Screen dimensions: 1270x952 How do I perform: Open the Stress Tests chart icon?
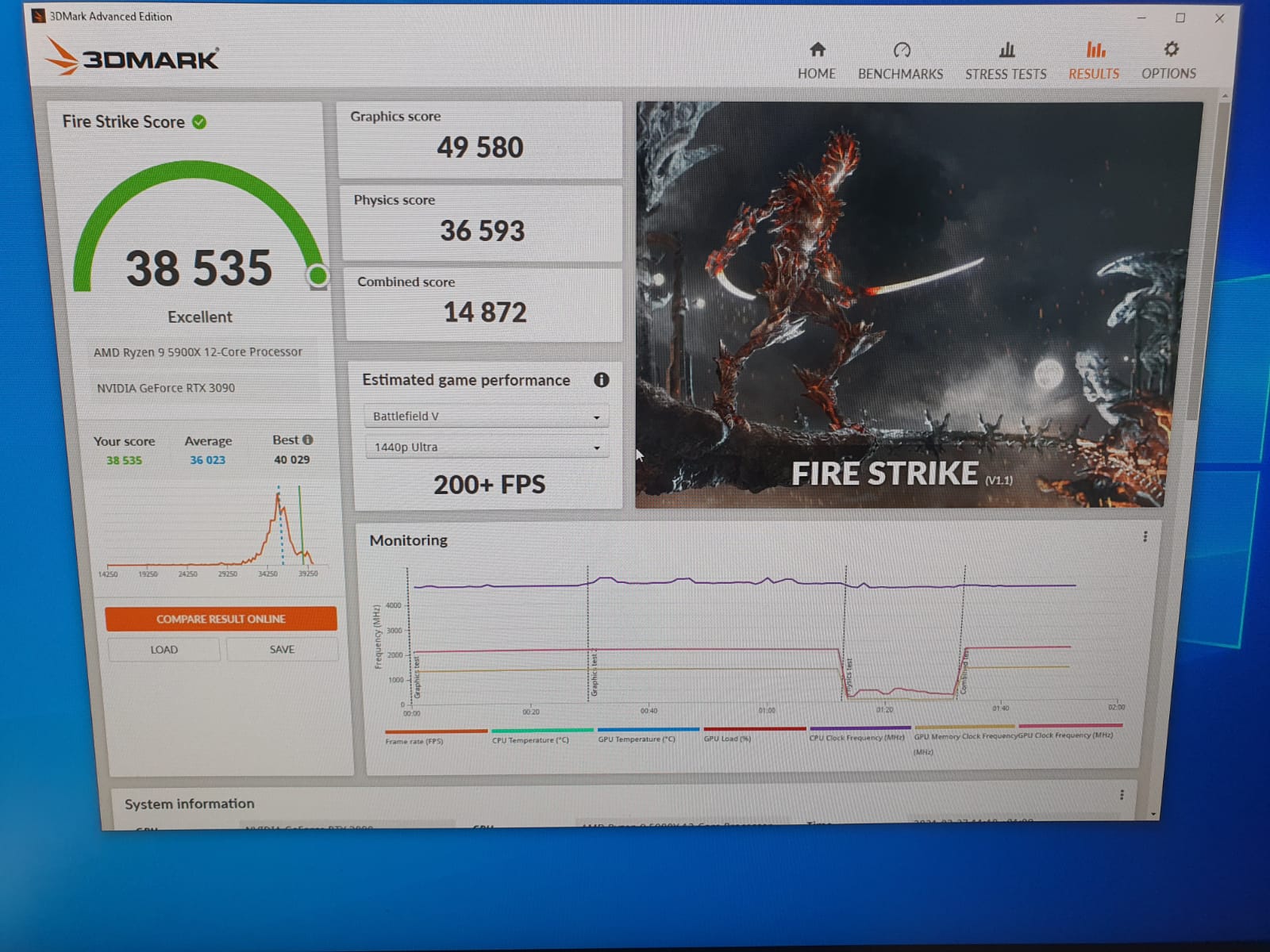click(1006, 50)
